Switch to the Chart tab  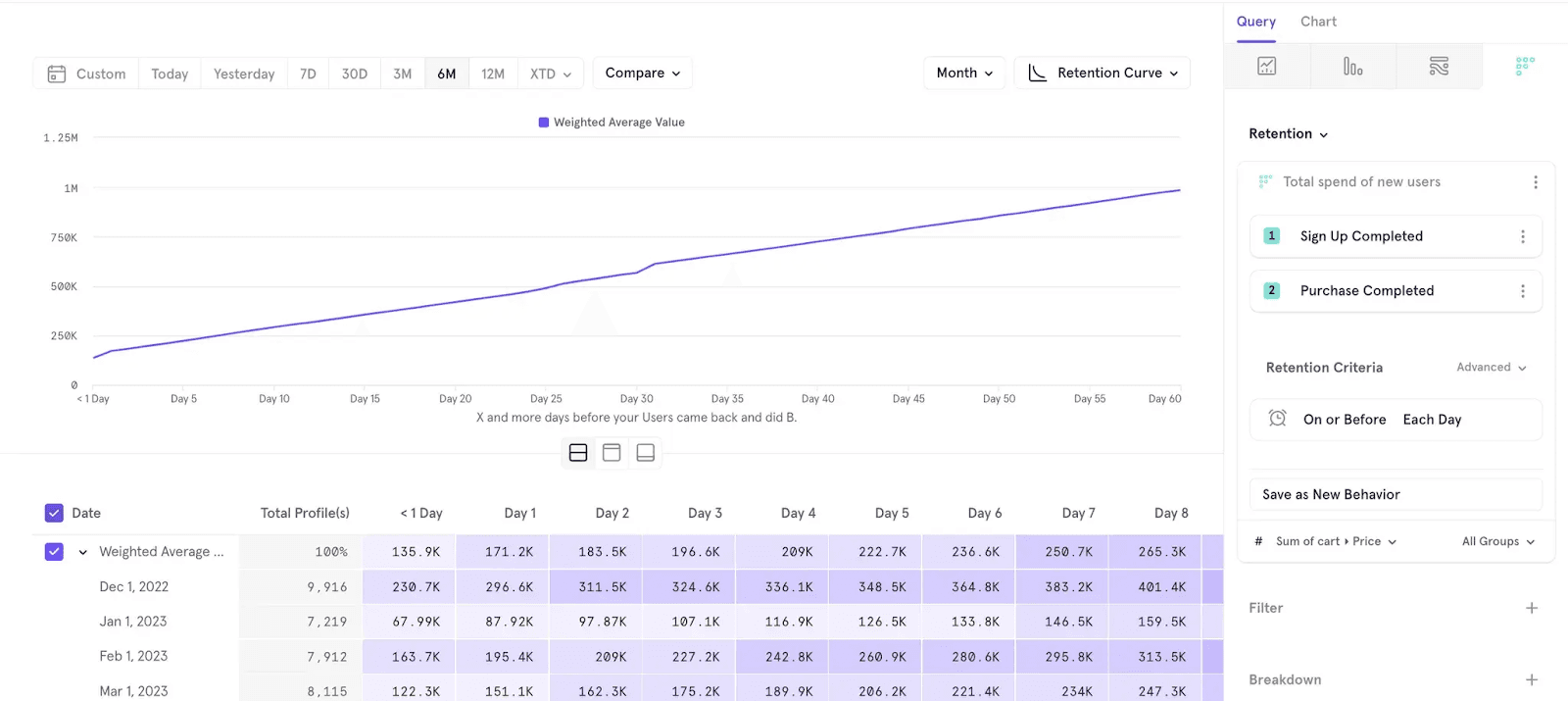[x=1318, y=22]
